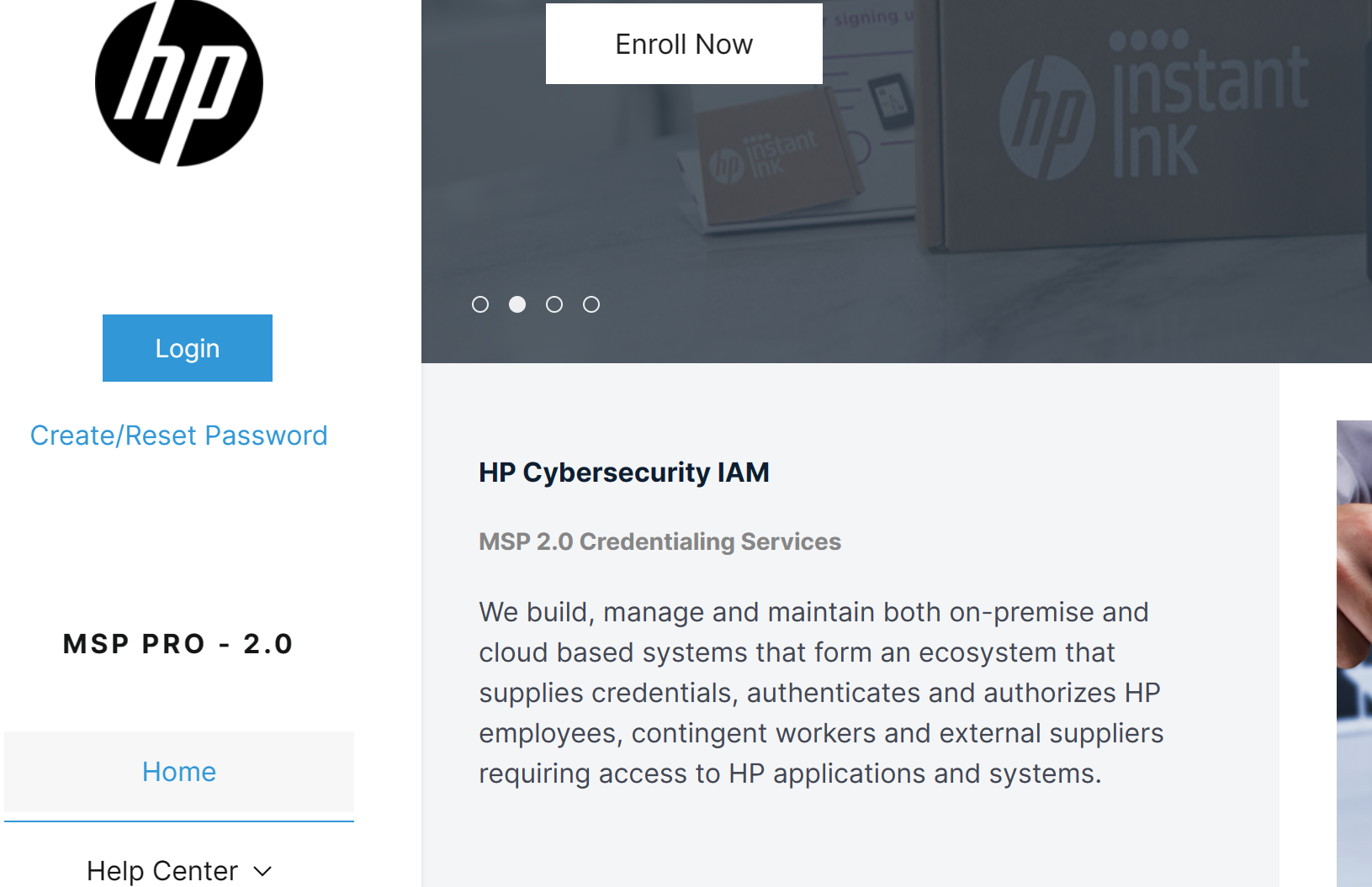Image resolution: width=1372 pixels, height=887 pixels.
Task: Expand the Help Center chevron arrow
Action: pos(262,871)
